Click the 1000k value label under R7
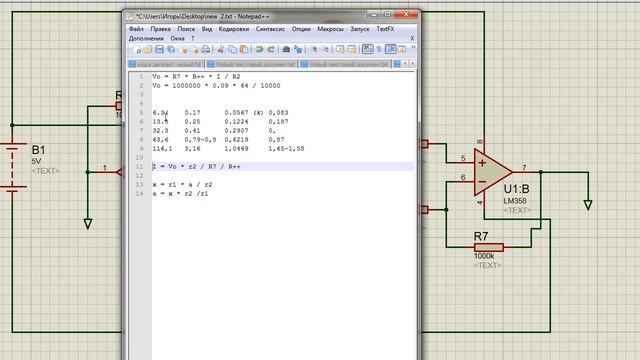Screen dimensions: 640x360 click(x=484, y=256)
